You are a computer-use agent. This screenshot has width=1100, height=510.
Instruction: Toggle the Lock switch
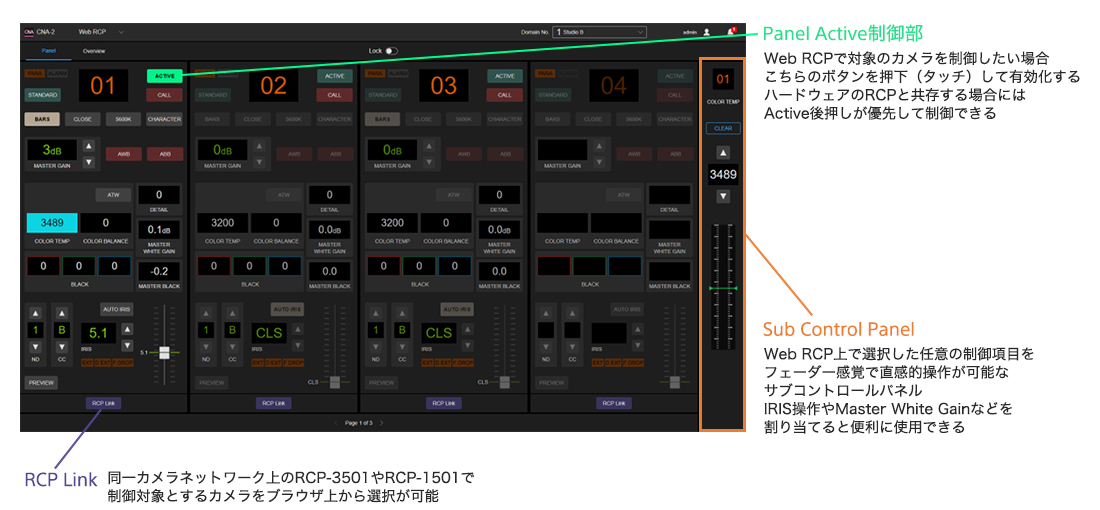click(390, 50)
